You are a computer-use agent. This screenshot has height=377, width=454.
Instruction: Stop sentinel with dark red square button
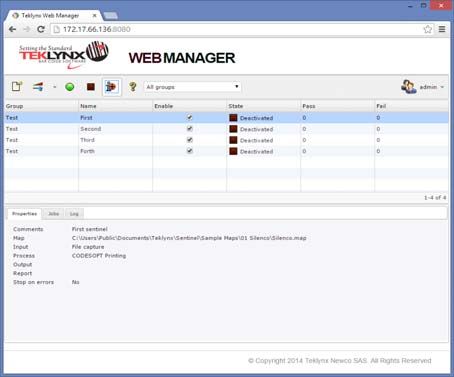coord(91,87)
